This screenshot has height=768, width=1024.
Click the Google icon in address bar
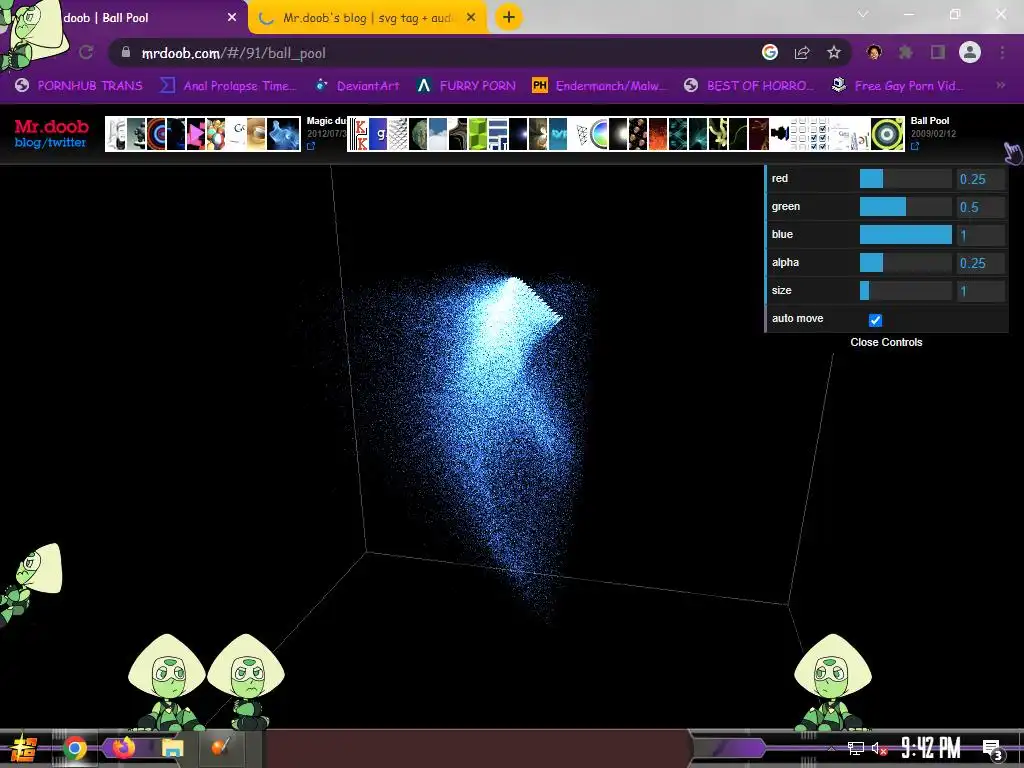pos(770,52)
